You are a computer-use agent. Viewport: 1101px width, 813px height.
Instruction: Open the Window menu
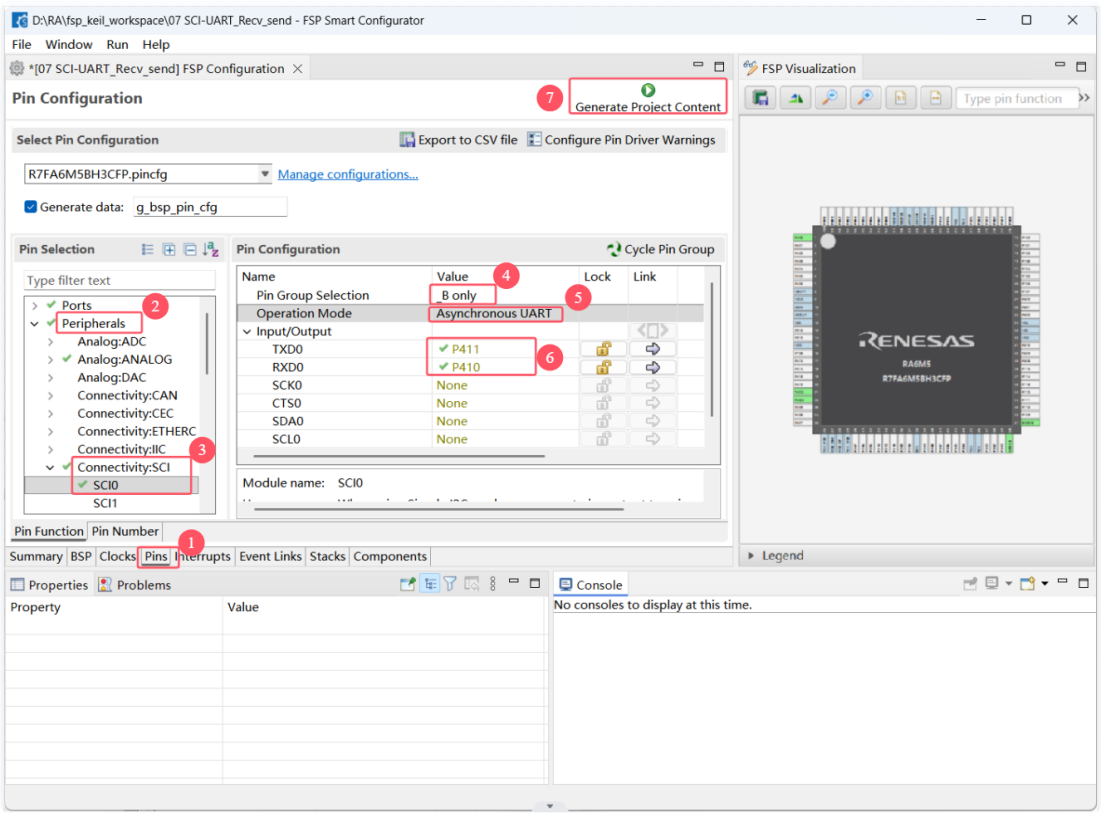(x=69, y=44)
